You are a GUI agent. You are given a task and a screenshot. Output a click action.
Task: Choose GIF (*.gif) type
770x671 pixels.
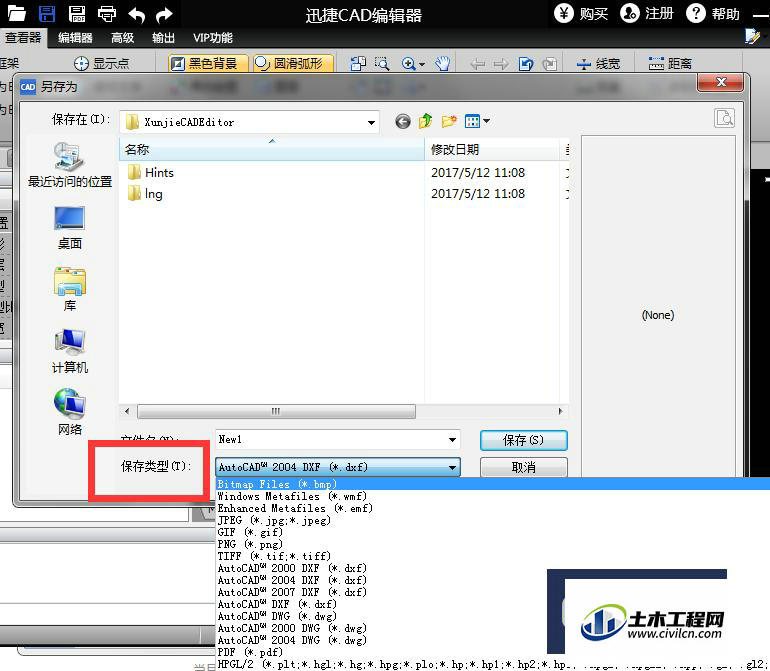point(250,532)
